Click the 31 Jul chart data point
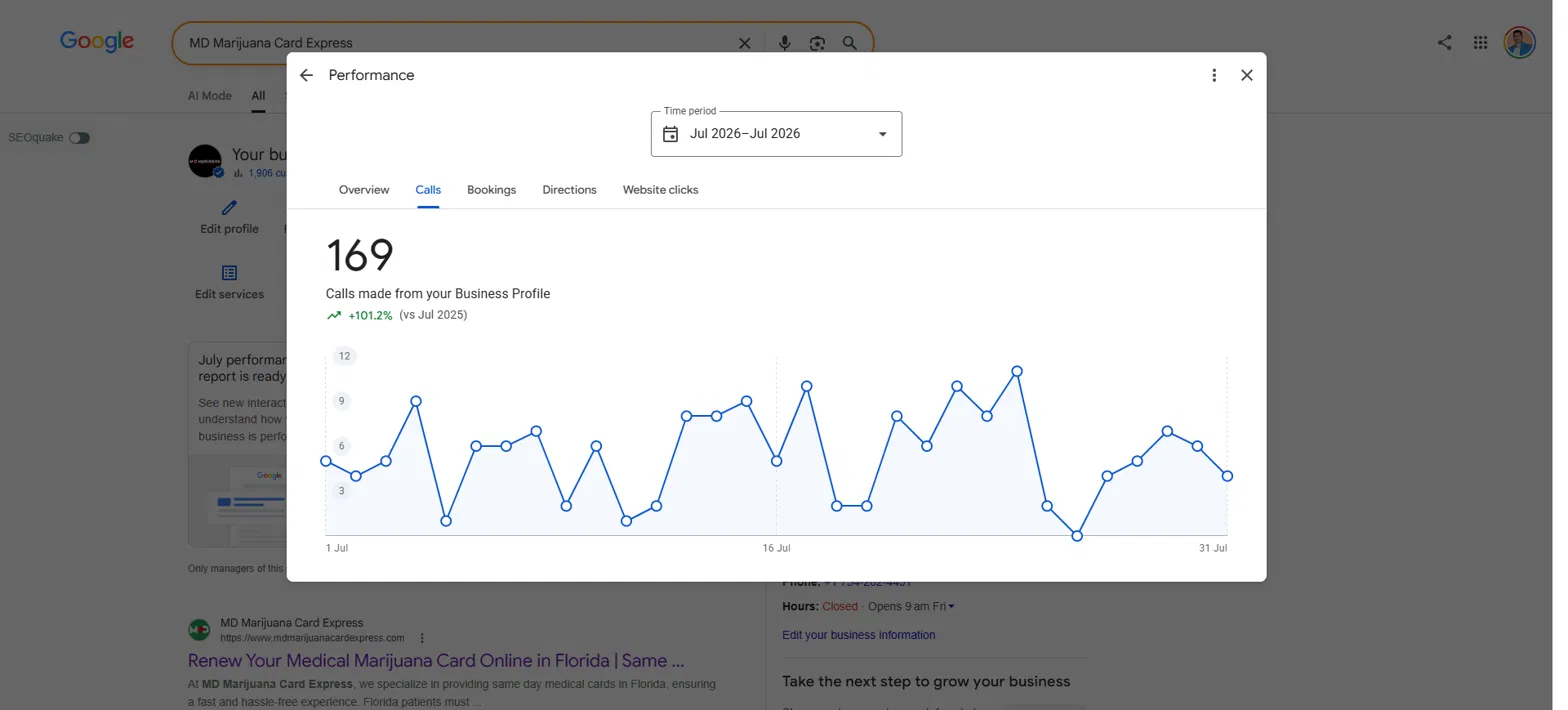Image resolution: width=1568 pixels, height=710 pixels. pyautogui.click(x=1227, y=476)
